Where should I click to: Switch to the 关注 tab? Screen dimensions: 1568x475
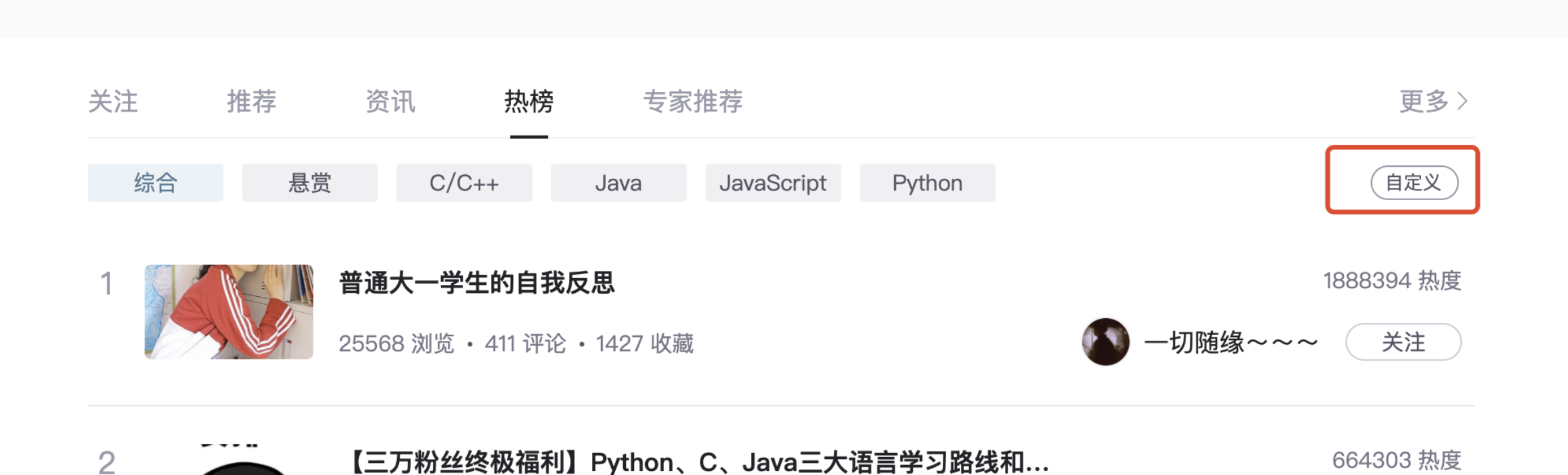tap(113, 102)
